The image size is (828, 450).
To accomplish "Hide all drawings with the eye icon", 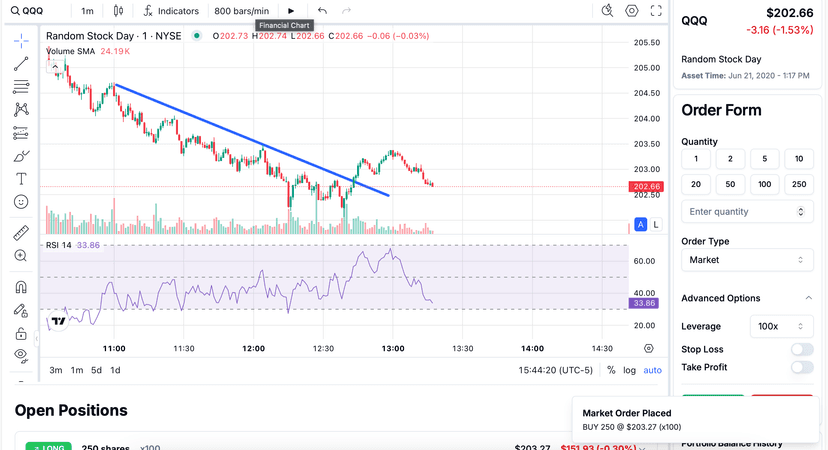I will [x=21, y=354].
